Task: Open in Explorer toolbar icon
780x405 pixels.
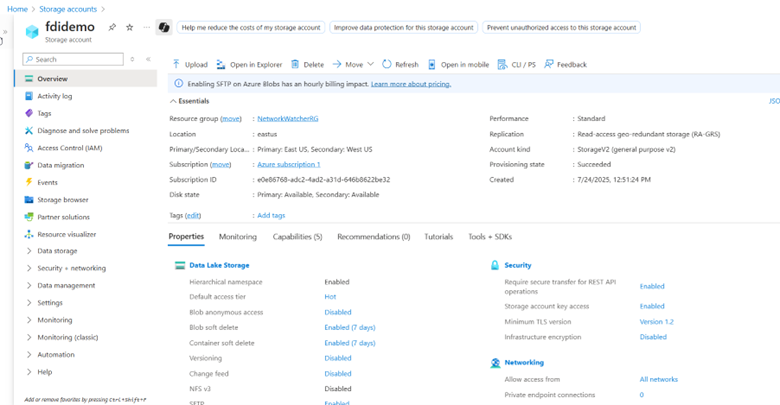Action: click(221, 64)
